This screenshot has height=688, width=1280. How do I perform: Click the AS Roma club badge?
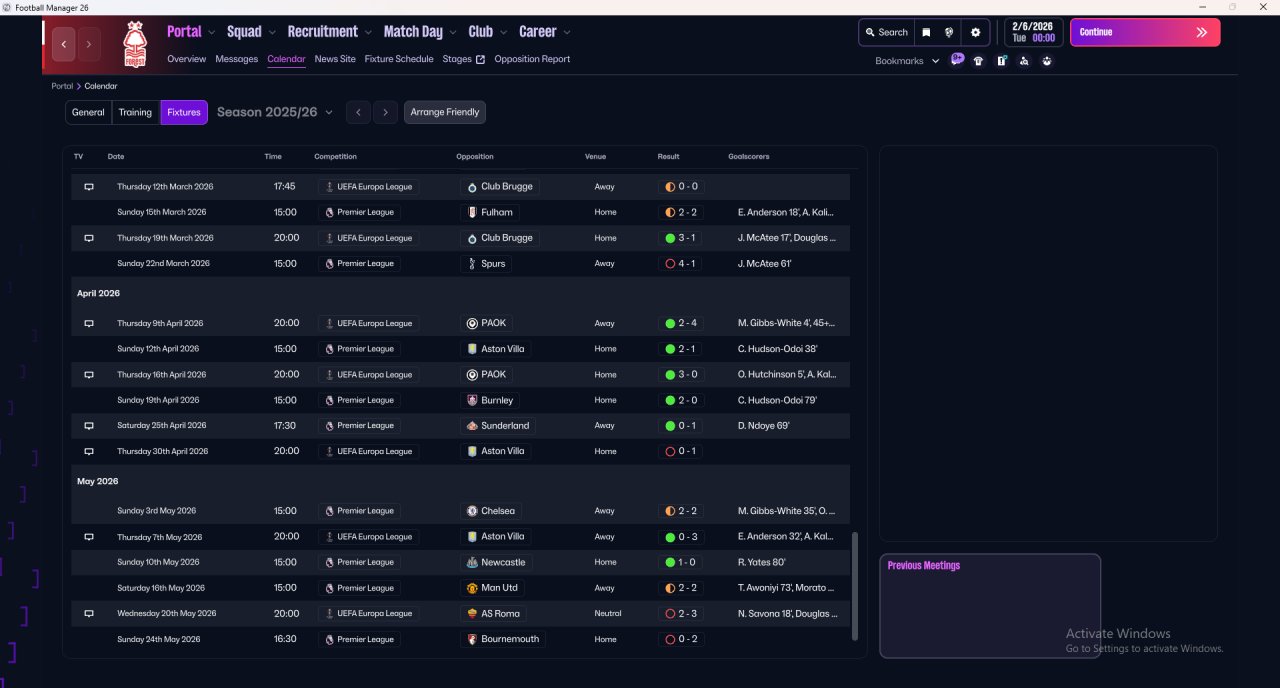point(472,614)
